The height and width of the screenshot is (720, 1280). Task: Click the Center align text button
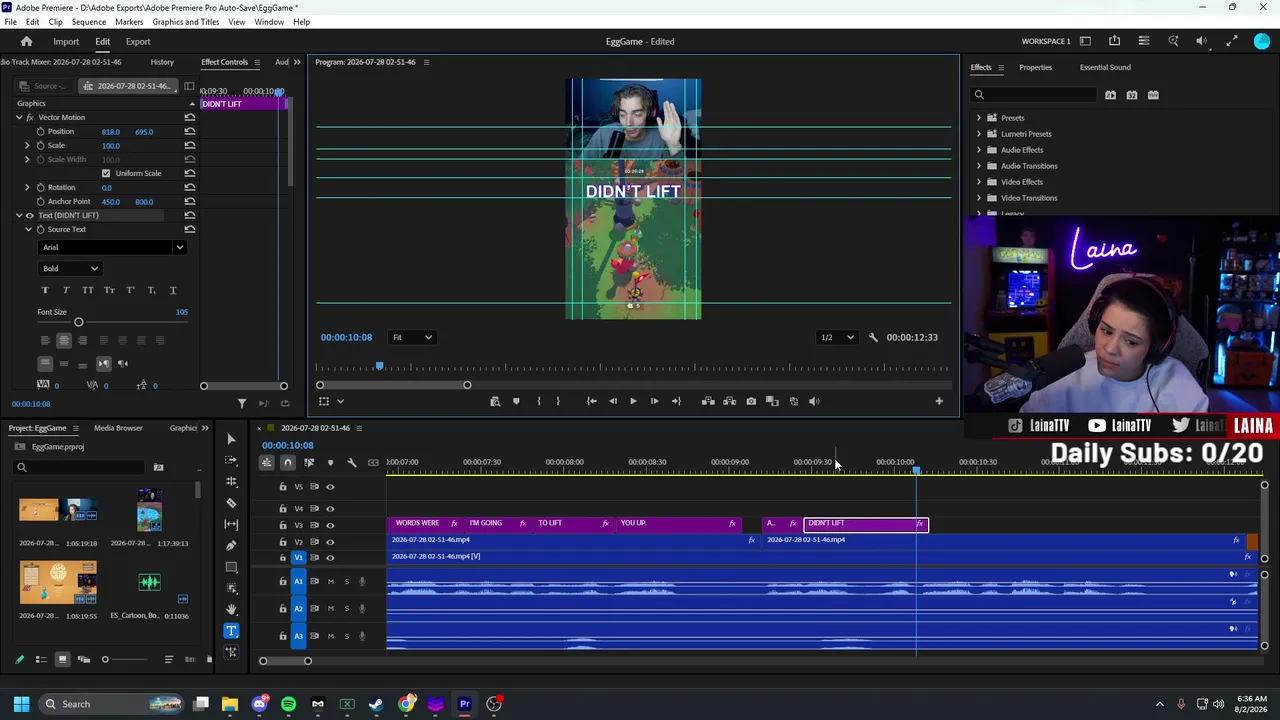(63, 341)
